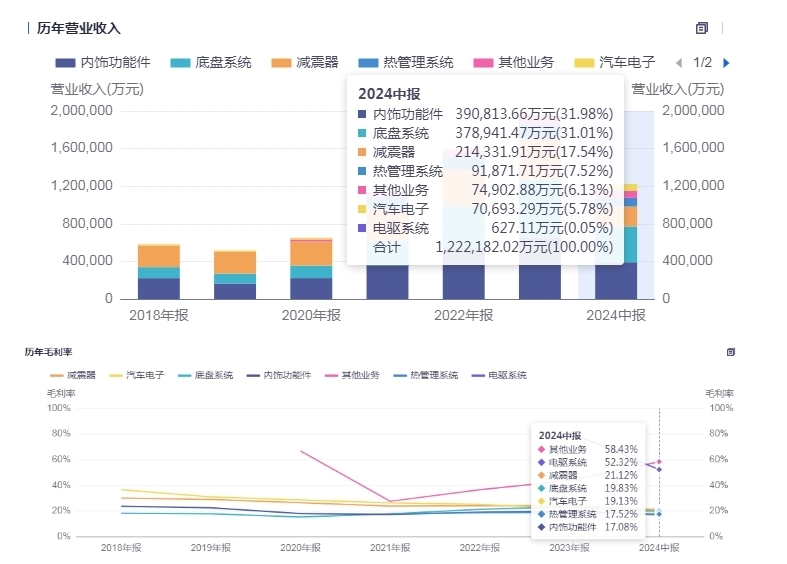Go to previous legend page arrow
Screen dimensions: 787x564
(679, 63)
